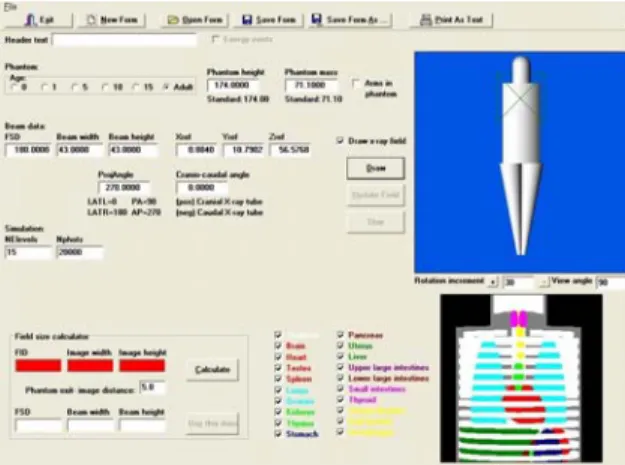This screenshot has width=625, height=465.
Task: Toggle the Lungs organ checkbox
Action: [278, 390]
